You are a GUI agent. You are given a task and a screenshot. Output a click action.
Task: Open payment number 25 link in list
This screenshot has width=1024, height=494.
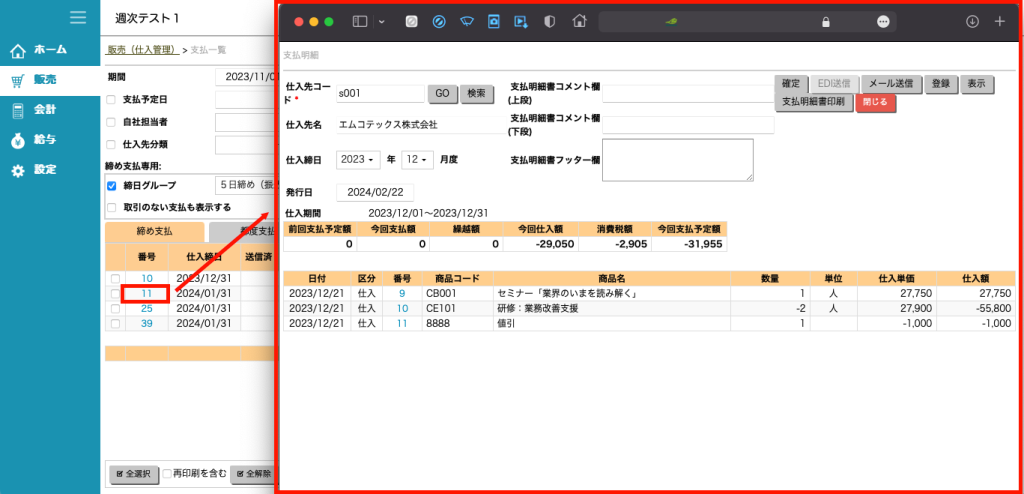click(147, 308)
